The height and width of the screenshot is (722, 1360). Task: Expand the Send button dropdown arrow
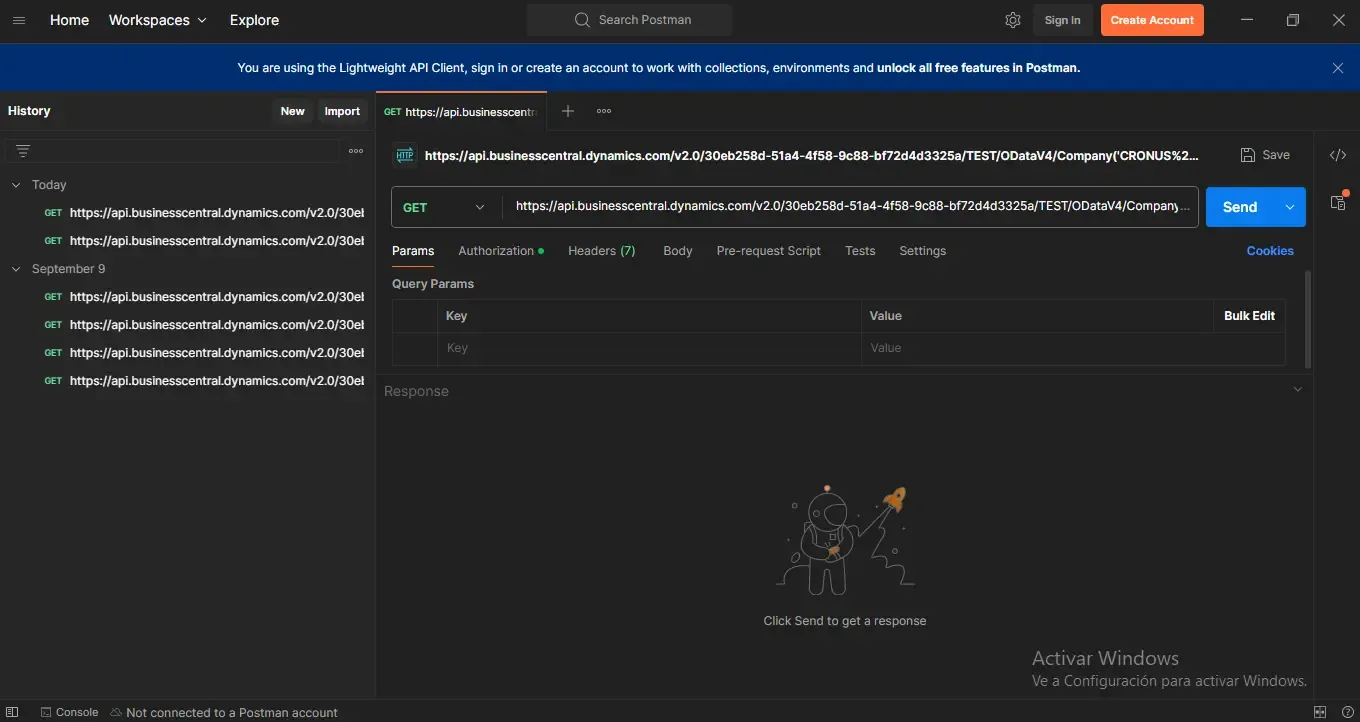[1290, 207]
